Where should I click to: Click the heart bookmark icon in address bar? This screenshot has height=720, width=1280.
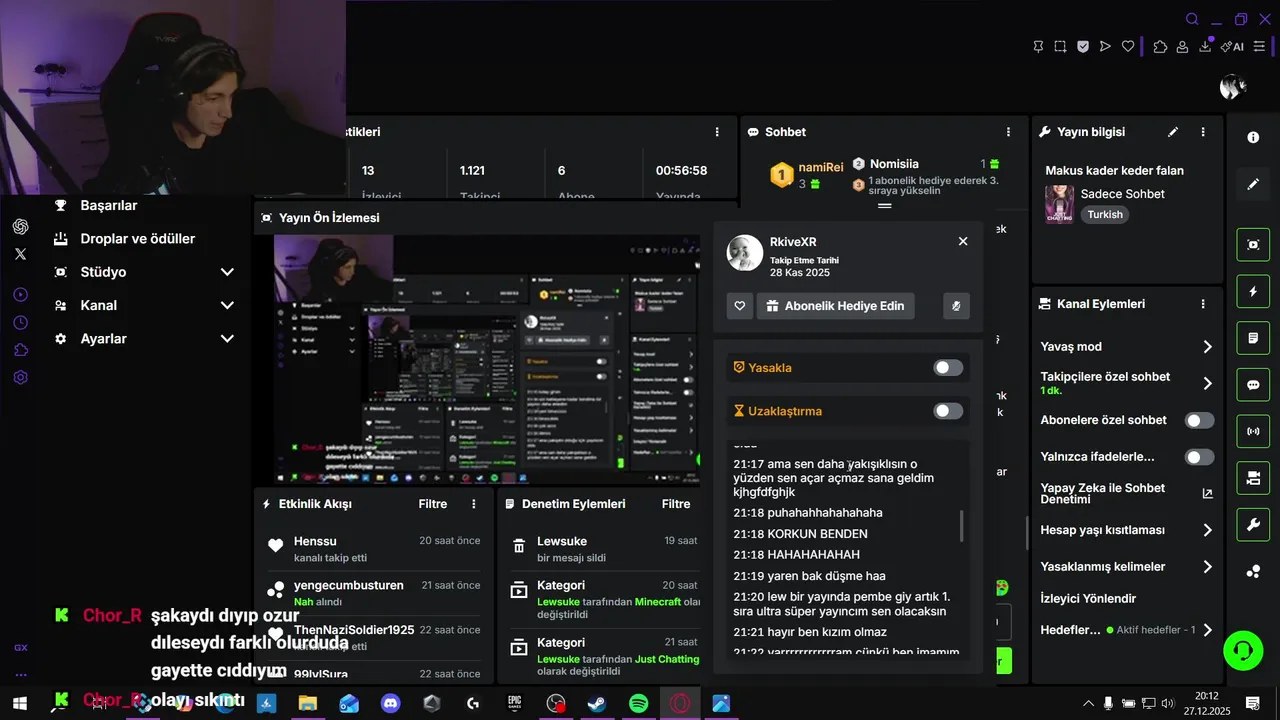(1128, 46)
